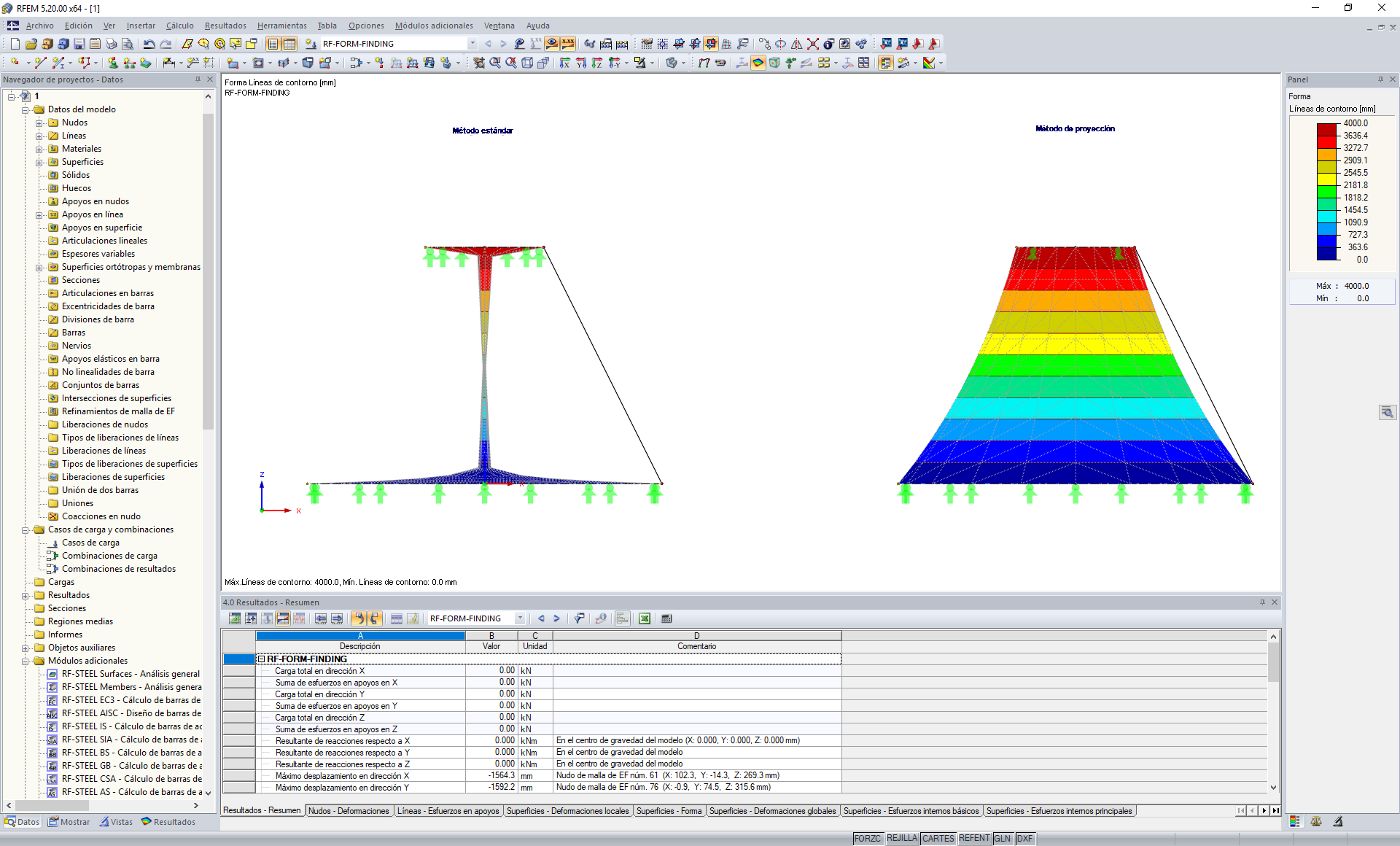Viewport: 1400px width, 846px height.
Task: Expand the Superficies tree node
Action: coord(39,162)
